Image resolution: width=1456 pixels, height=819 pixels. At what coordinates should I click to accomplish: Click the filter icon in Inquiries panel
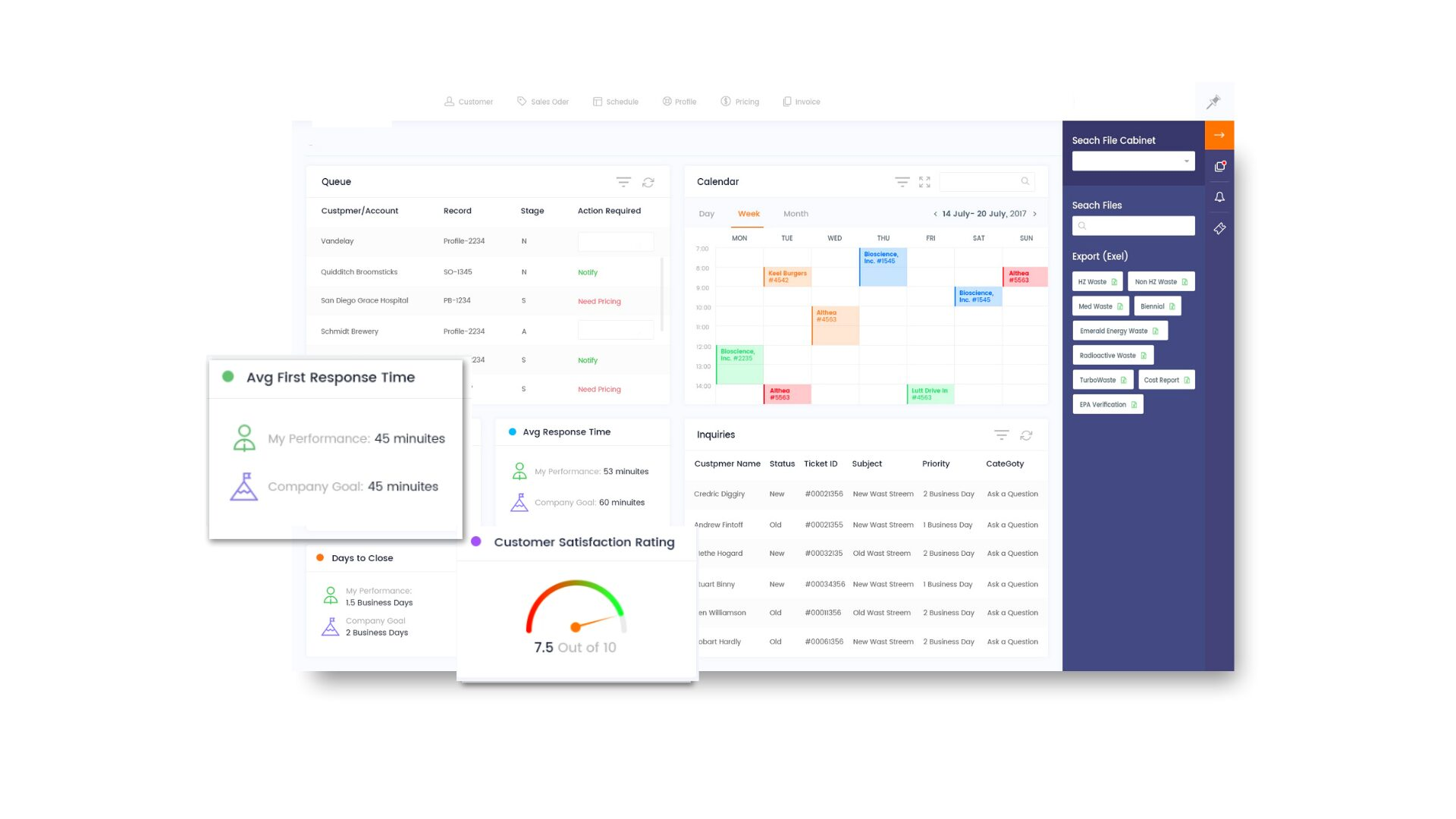[1001, 434]
